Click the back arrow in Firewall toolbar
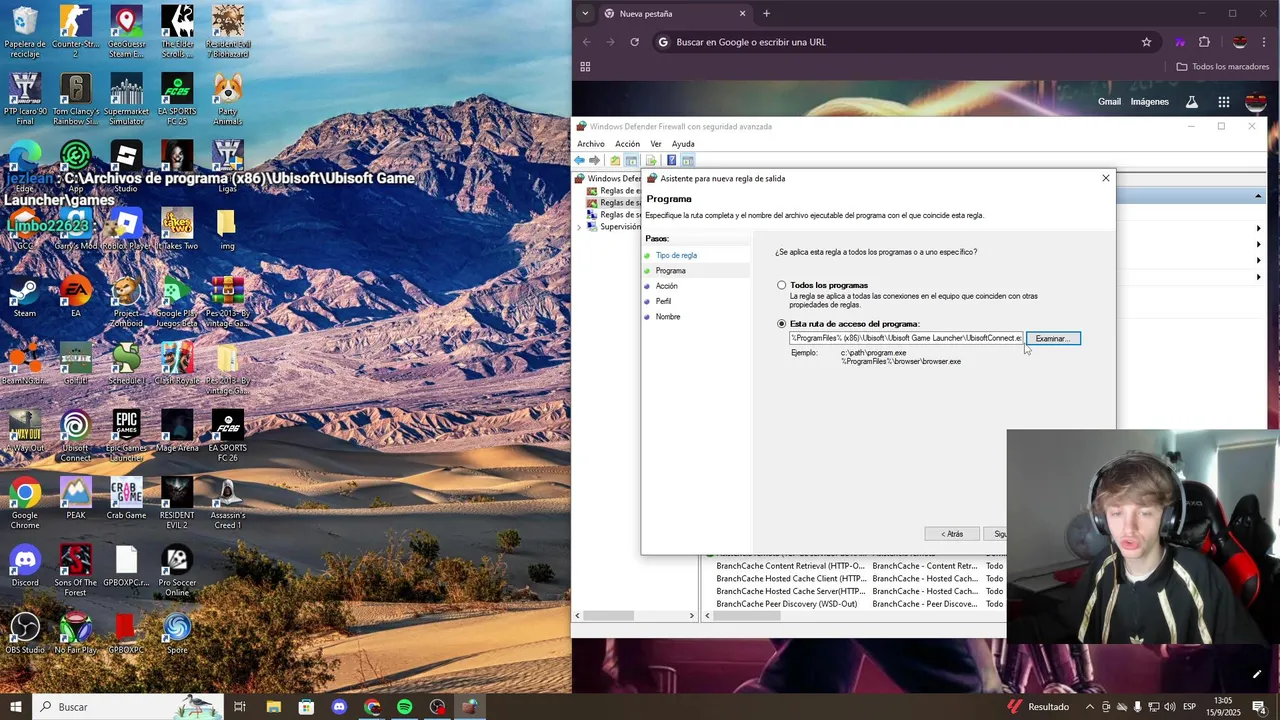Screen dimensions: 1280x720 580,160
